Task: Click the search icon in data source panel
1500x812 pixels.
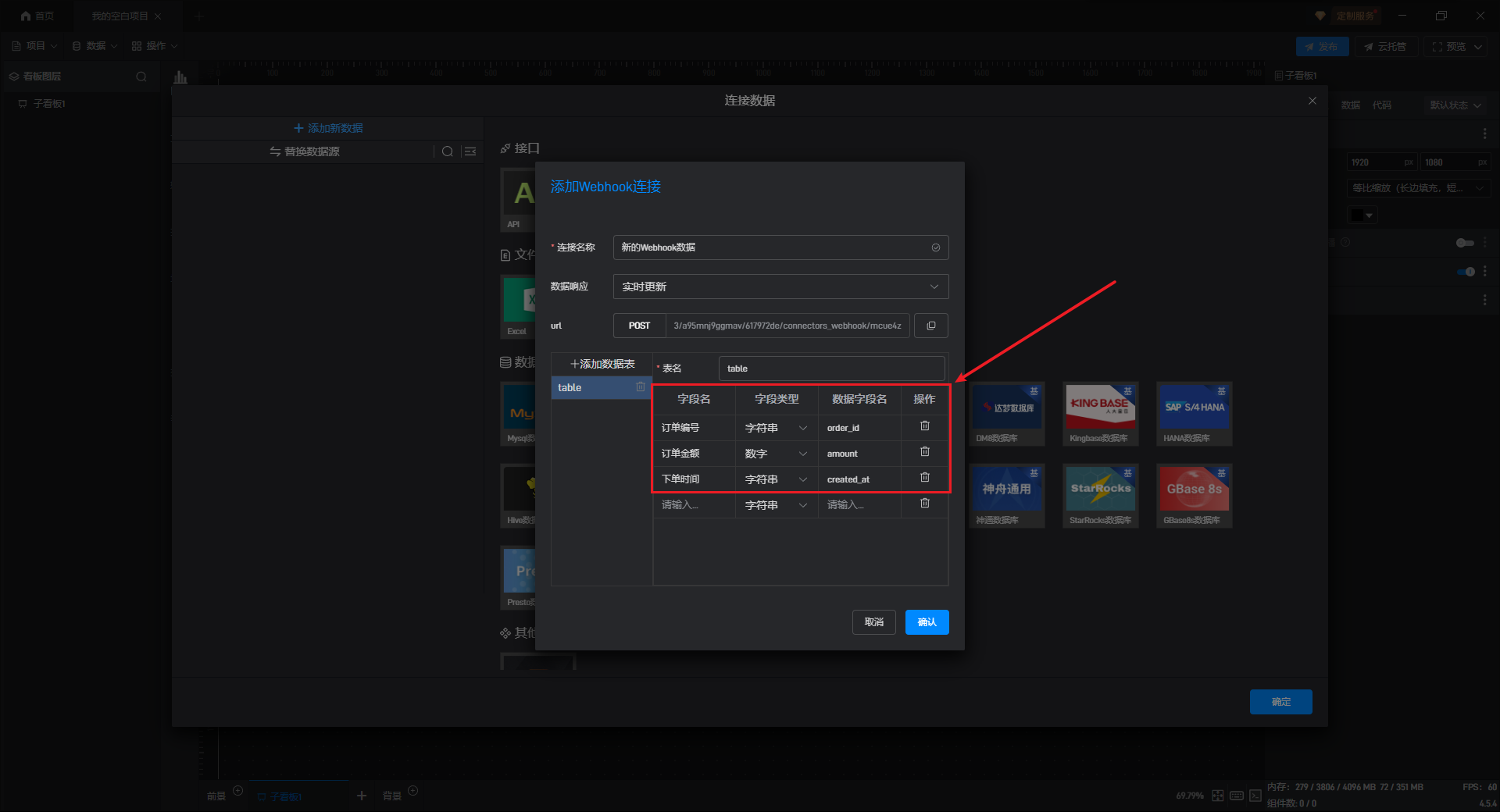Action: pos(447,151)
